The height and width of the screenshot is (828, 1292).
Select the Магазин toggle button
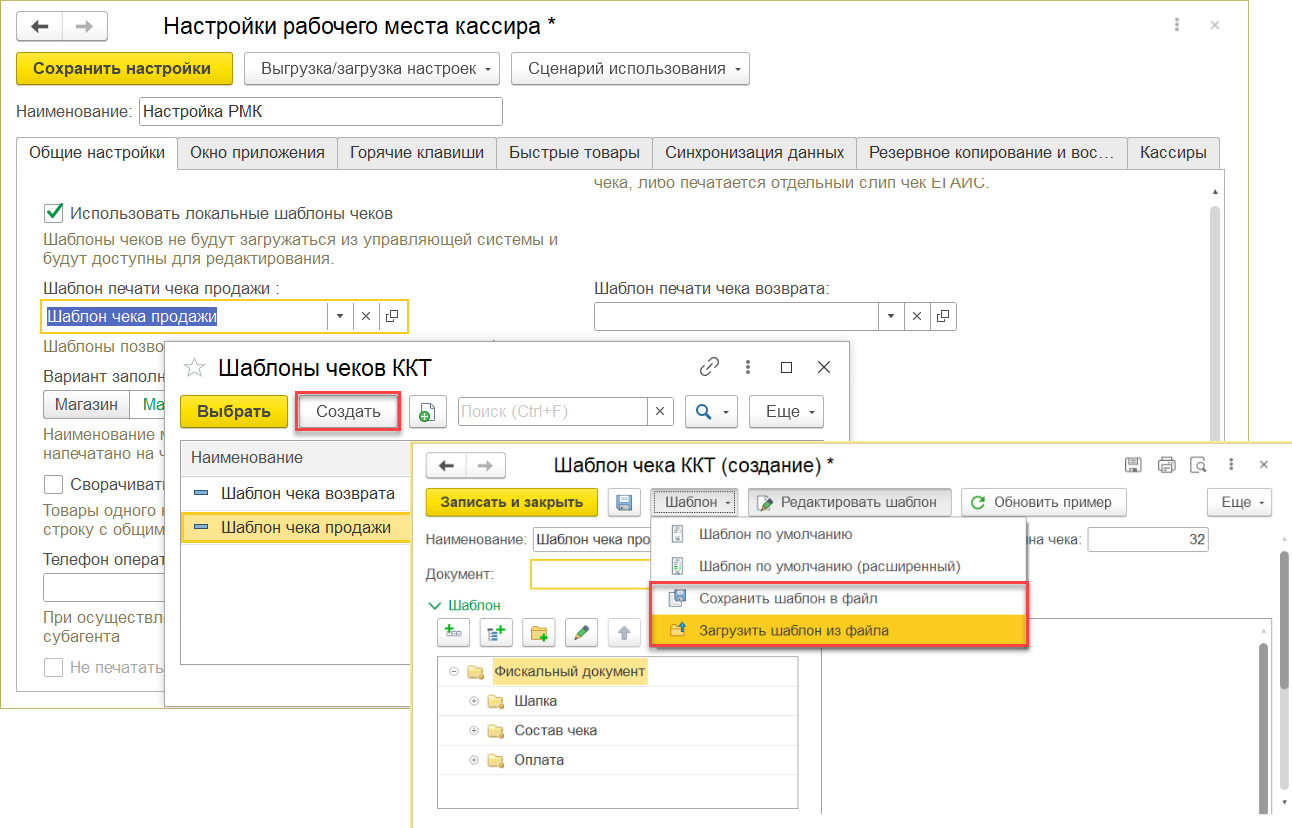point(87,405)
